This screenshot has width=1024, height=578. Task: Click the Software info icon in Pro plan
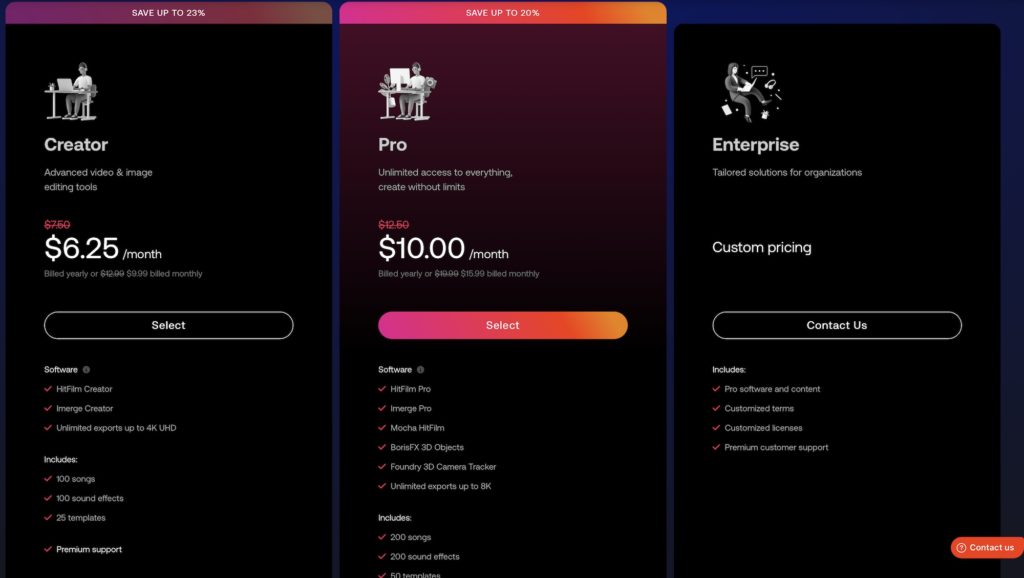(421, 370)
